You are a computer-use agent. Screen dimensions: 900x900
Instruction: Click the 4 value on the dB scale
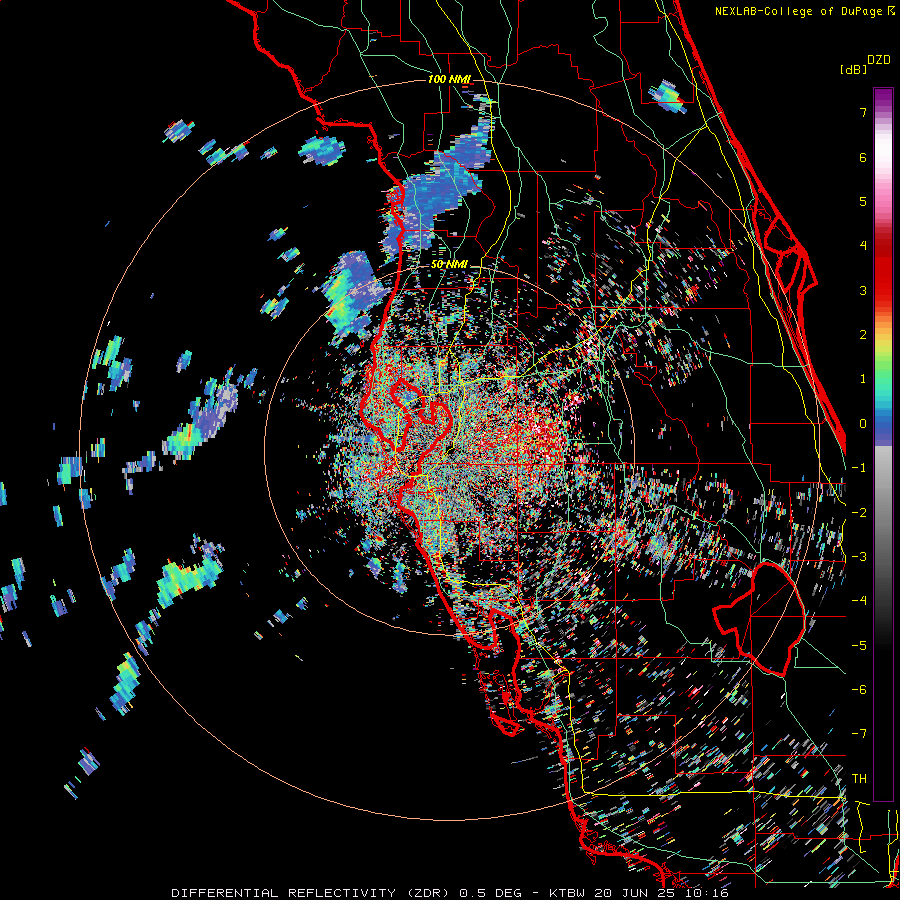coord(863,246)
